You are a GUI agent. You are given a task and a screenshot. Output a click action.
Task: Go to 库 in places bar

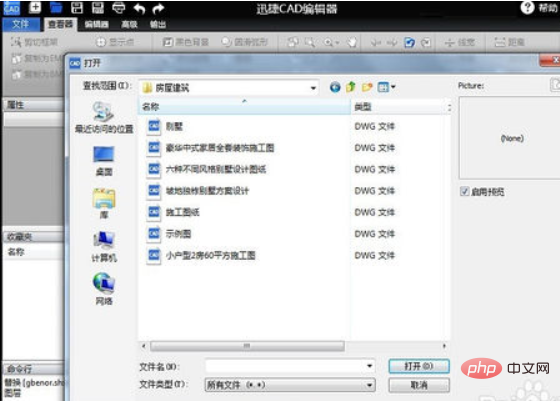(x=104, y=204)
